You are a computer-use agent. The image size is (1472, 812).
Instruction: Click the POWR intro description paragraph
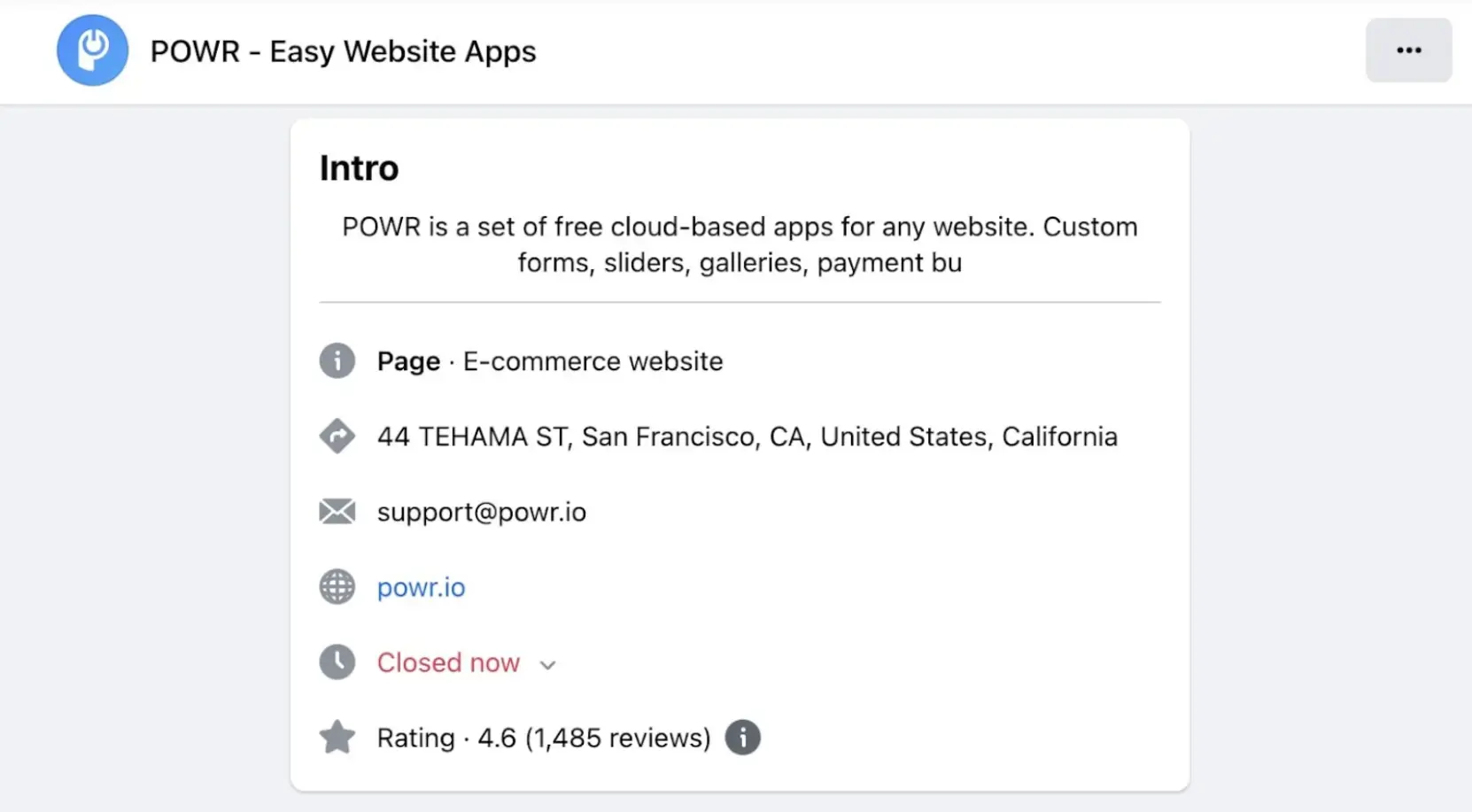tap(740, 244)
